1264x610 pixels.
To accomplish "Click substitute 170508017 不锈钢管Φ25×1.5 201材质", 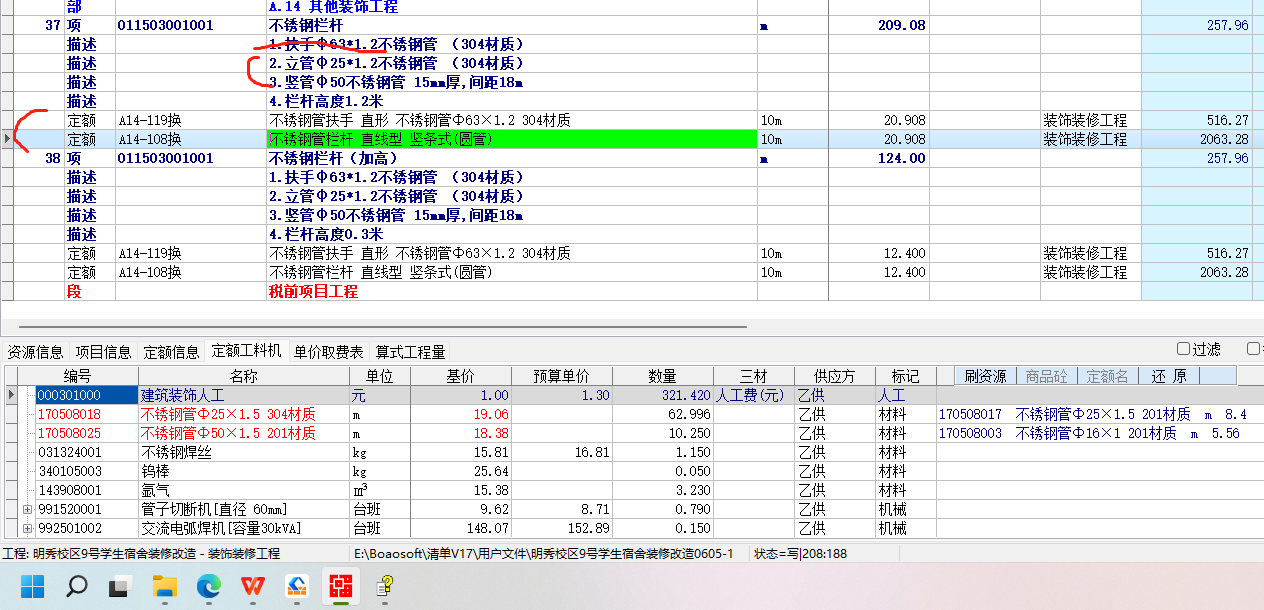I will click(1093, 414).
